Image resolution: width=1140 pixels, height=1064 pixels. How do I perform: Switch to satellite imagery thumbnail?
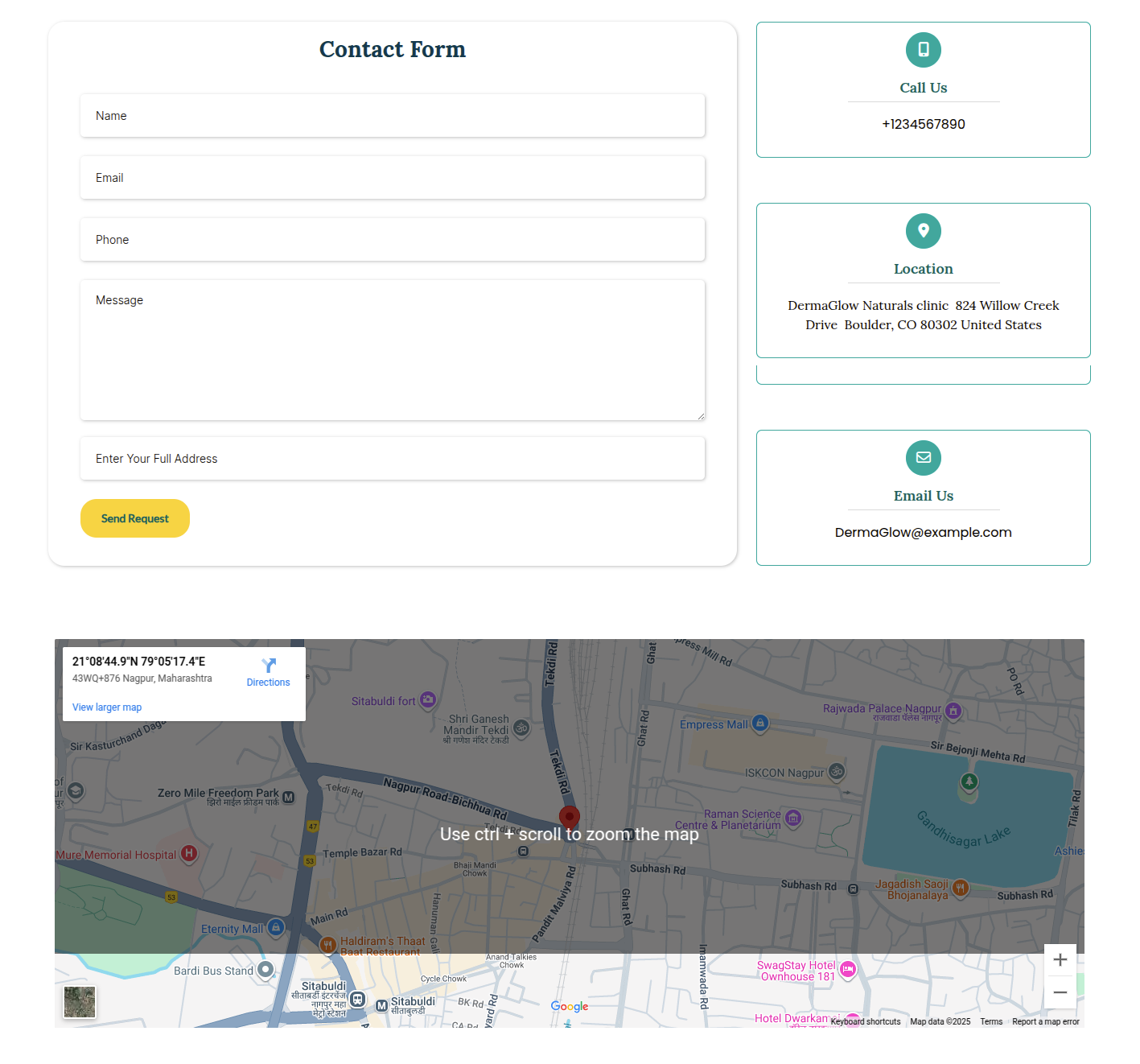point(80,1002)
